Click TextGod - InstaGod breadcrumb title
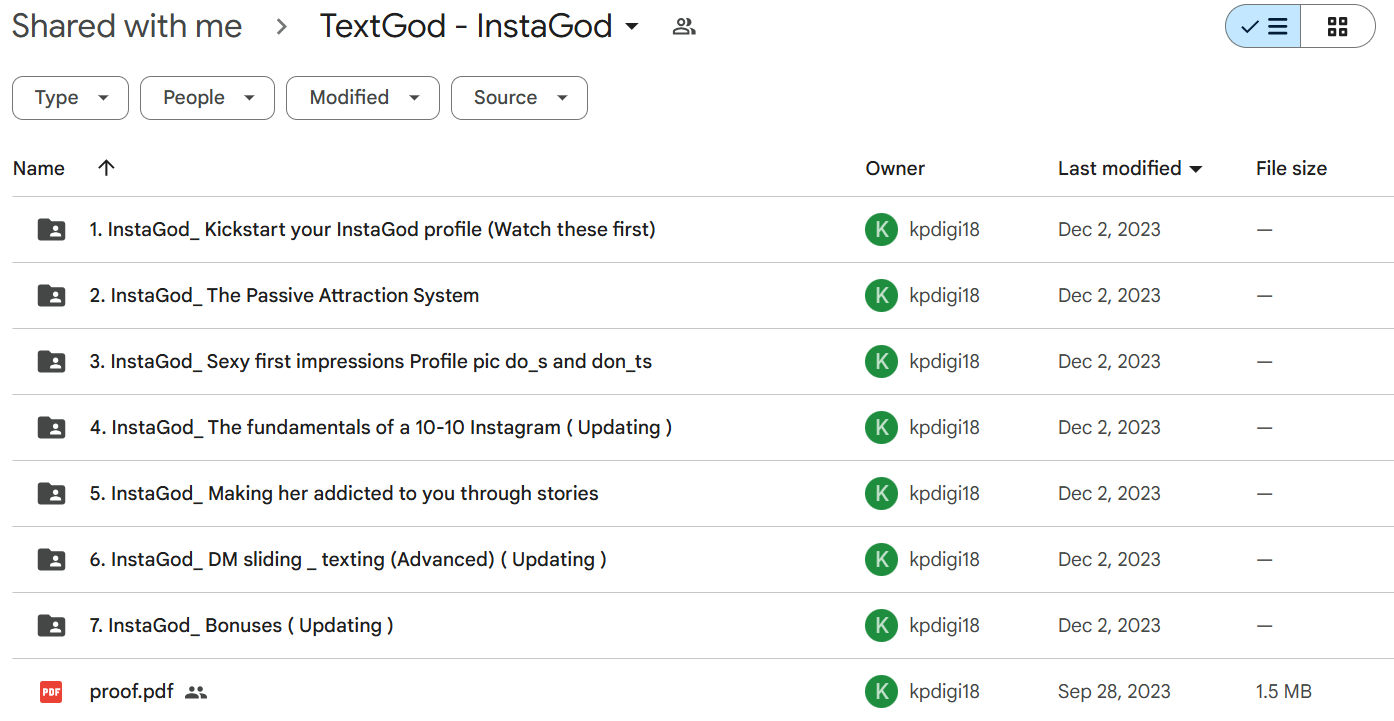This screenshot has height=721, width=1394. click(x=466, y=26)
